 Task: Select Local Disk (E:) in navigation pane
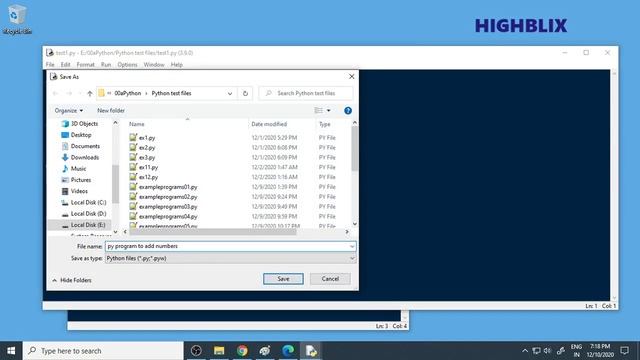(84, 225)
